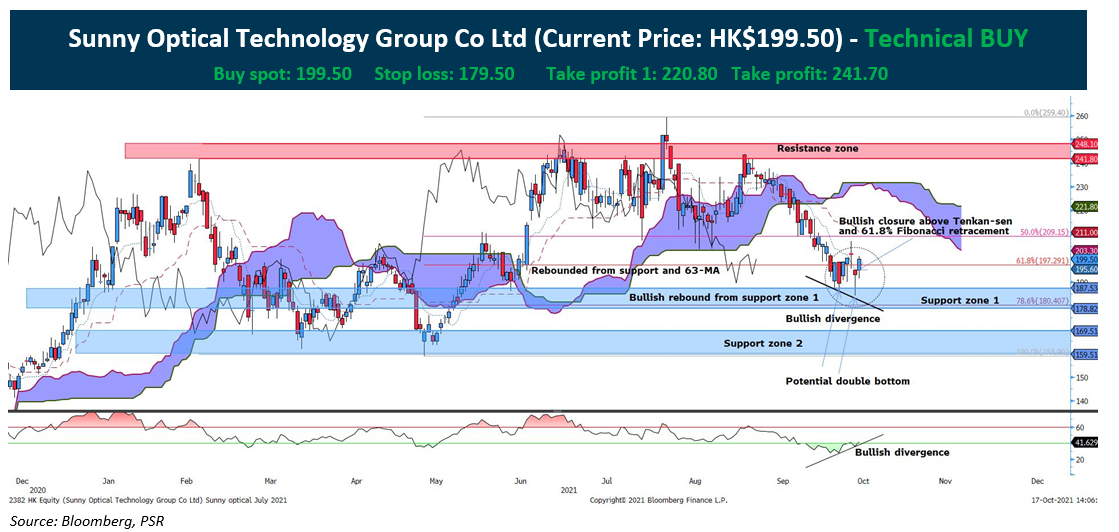This screenshot has height=532, width=1119.
Task: Click the 140 price axis value
Action: tap(1082, 401)
